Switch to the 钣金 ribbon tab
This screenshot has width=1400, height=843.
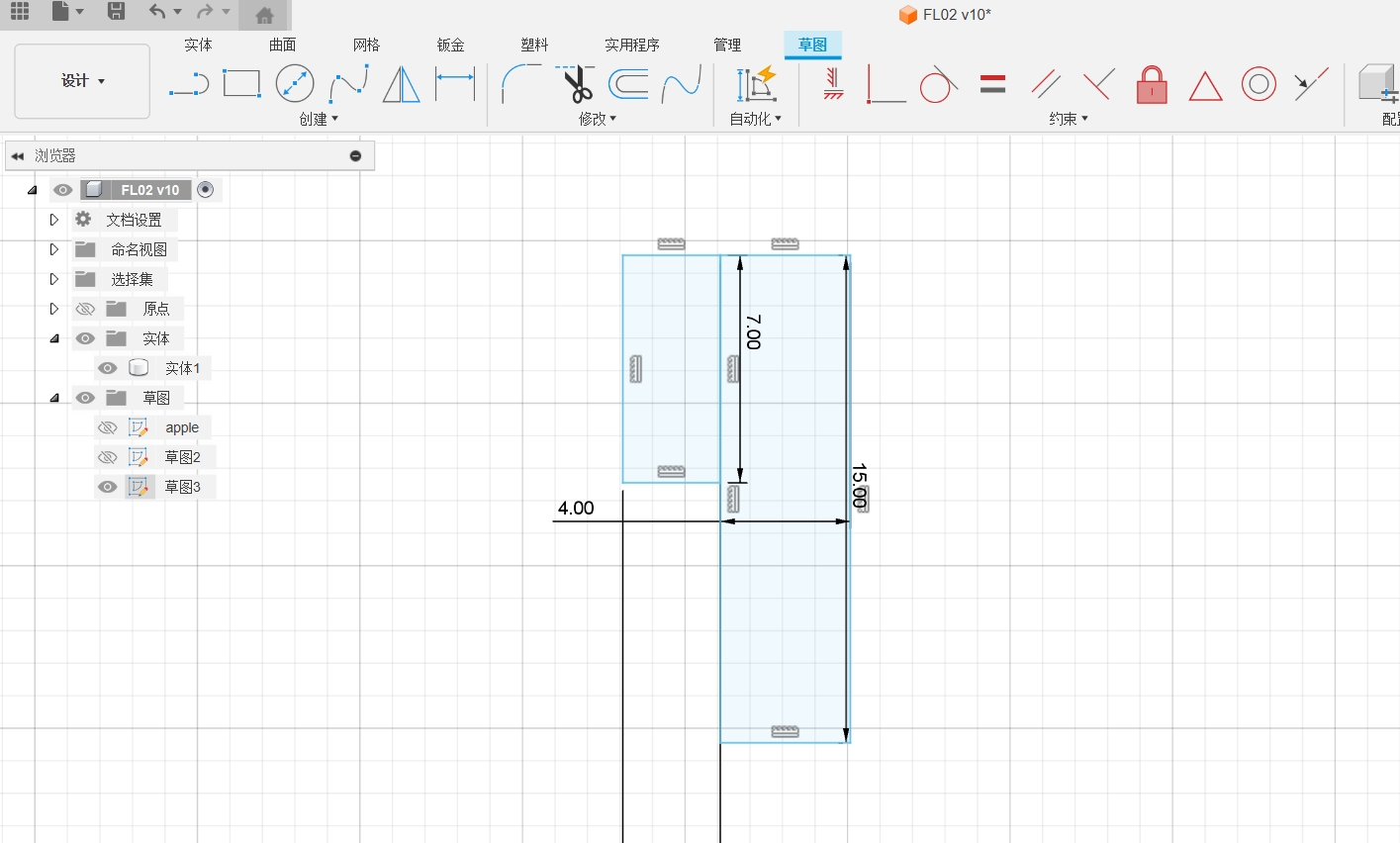click(x=450, y=45)
